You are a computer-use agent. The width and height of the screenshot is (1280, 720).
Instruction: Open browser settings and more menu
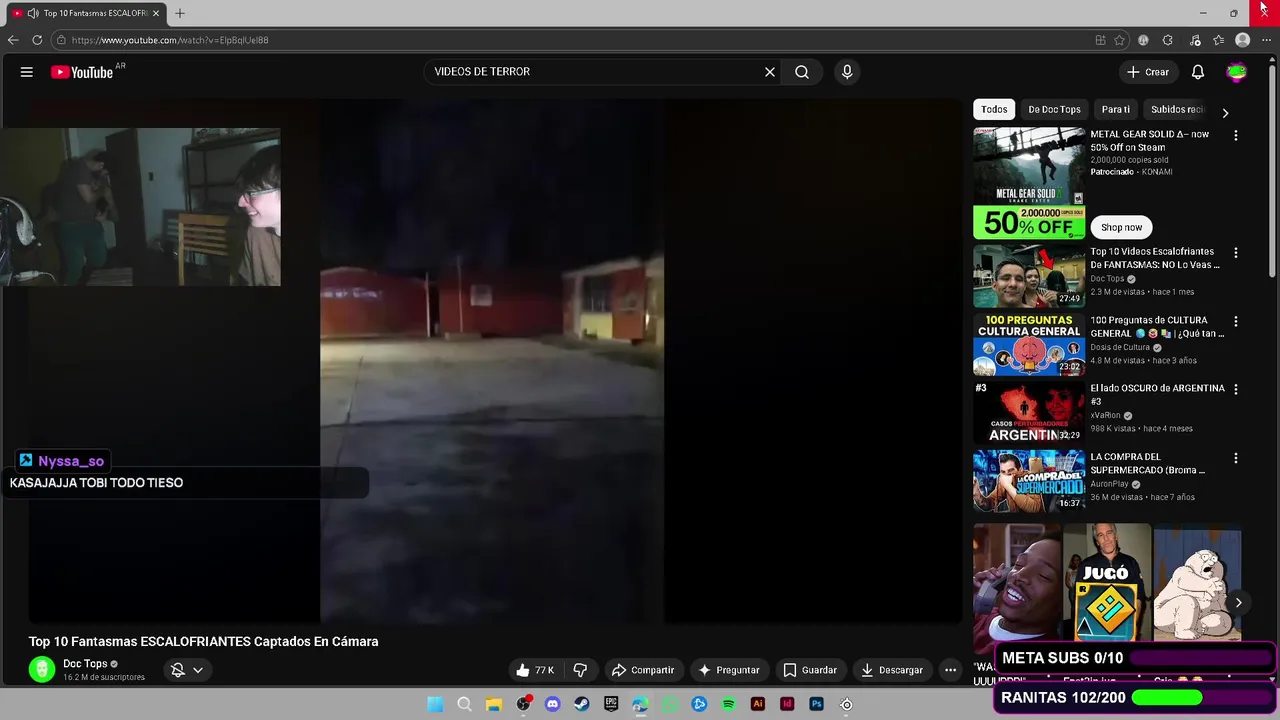[x=1266, y=40]
